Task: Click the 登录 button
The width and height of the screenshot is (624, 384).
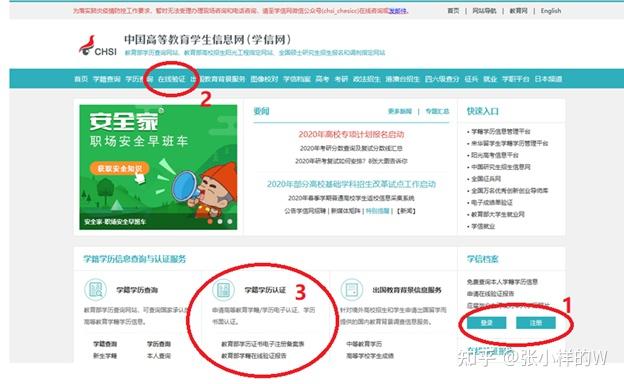Action: click(x=486, y=323)
